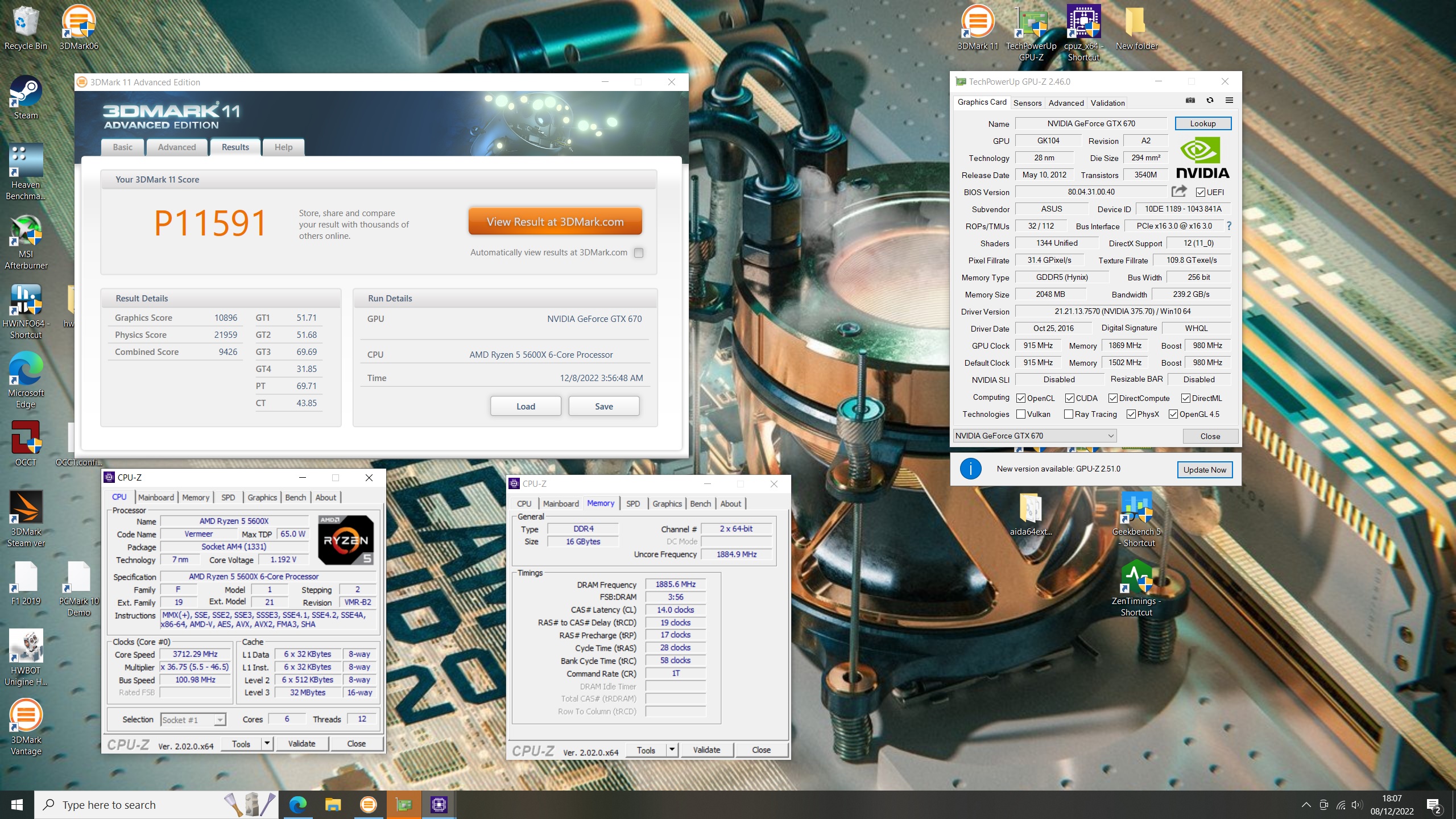
Task: Toggle Ray Tracing checkbox in GPU-Z
Action: pos(1069,414)
